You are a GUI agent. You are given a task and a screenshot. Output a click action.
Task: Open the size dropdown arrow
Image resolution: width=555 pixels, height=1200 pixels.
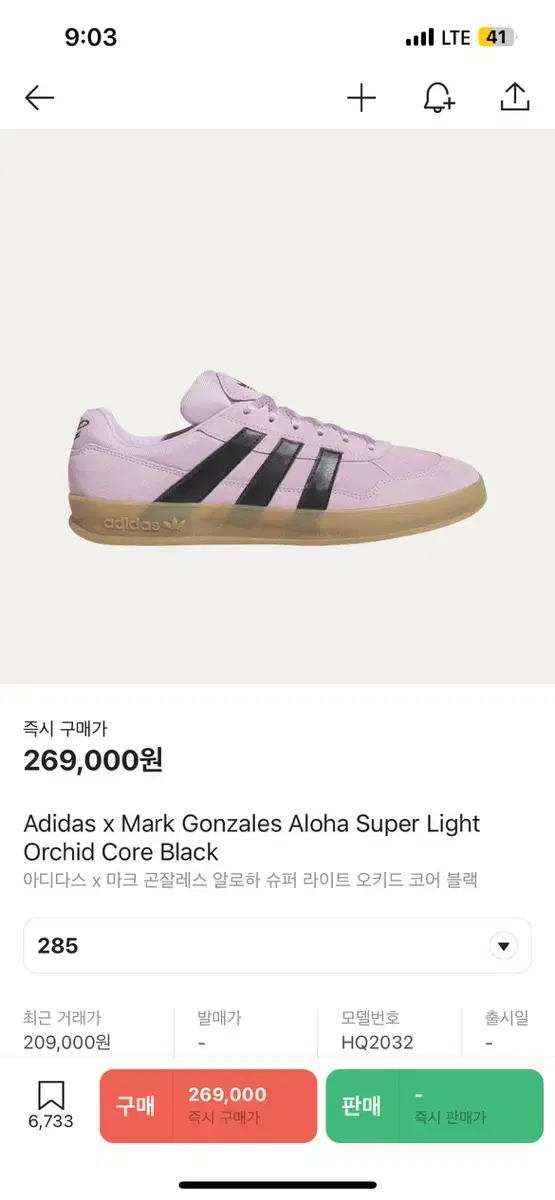click(503, 946)
